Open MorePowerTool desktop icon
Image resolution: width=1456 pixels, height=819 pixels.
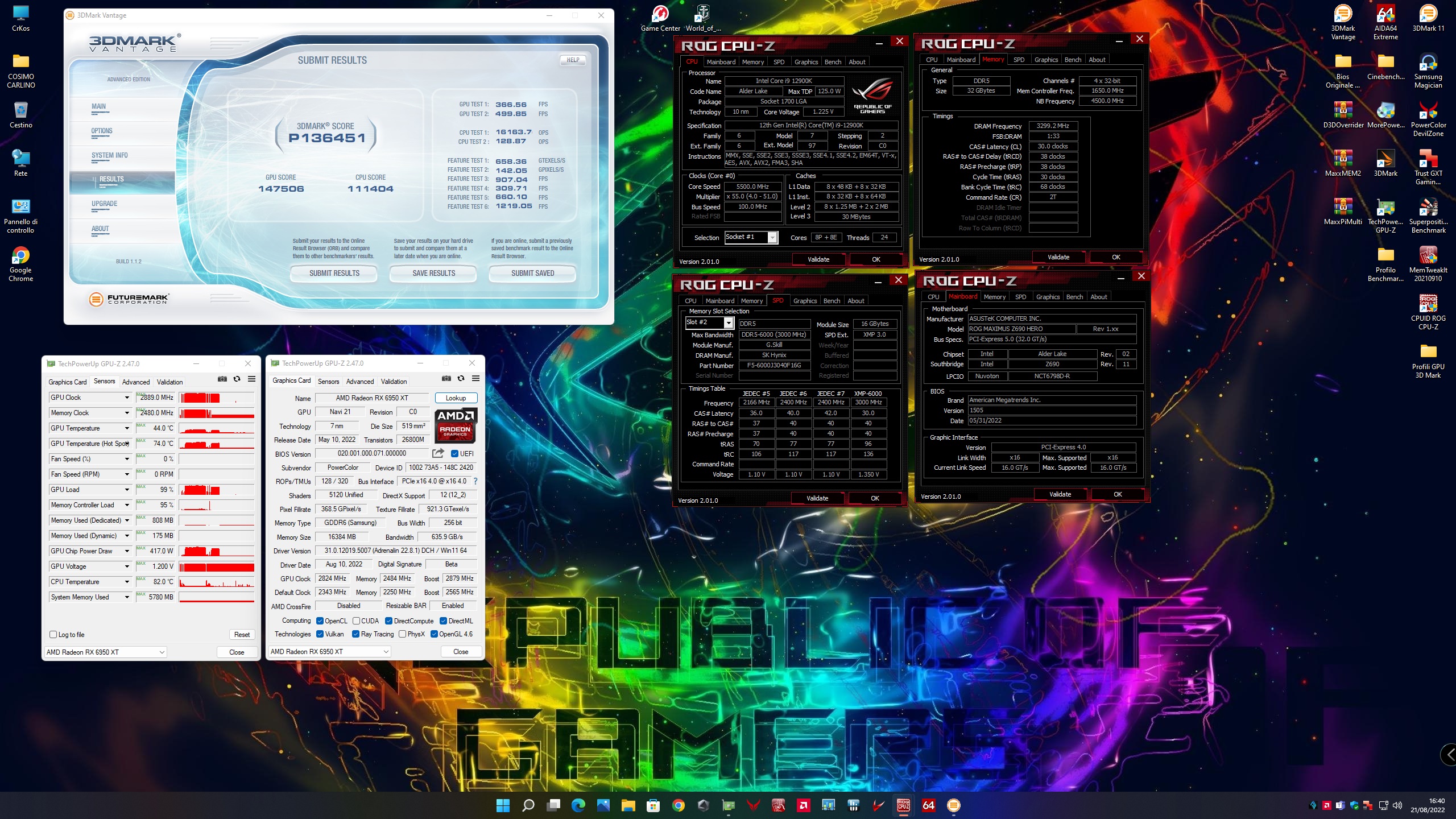pyautogui.click(x=1385, y=114)
